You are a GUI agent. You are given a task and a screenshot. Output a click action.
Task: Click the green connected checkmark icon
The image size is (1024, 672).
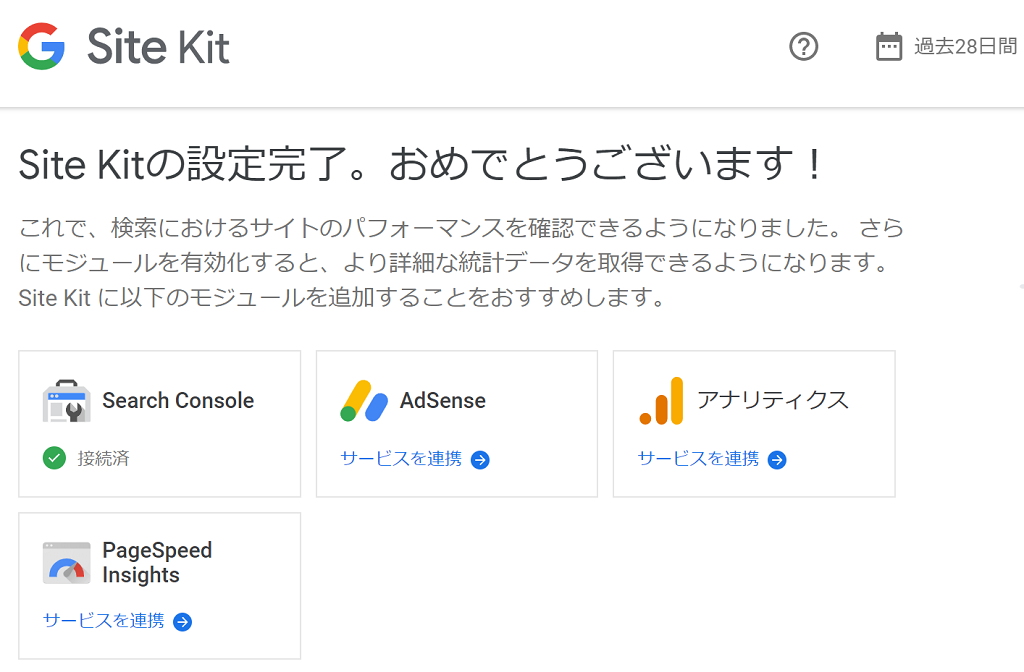54,459
